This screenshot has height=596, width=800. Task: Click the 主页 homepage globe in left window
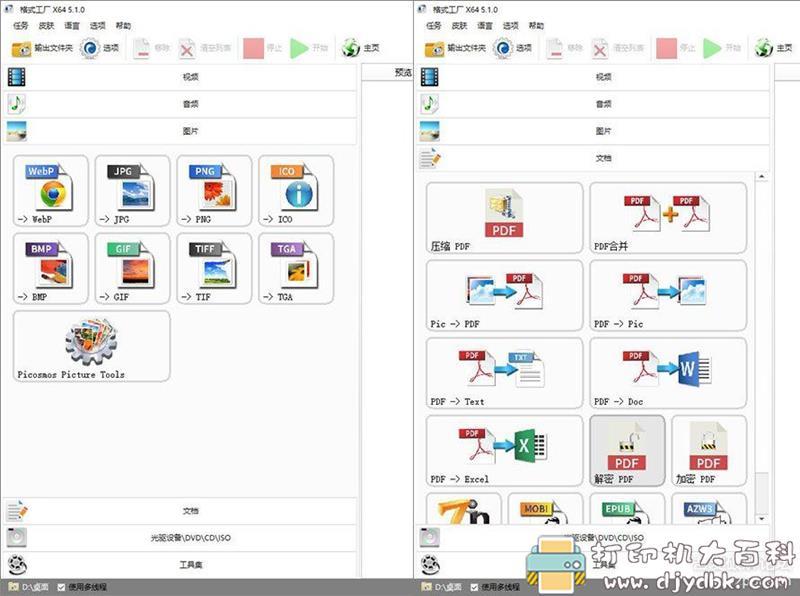tap(360, 48)
